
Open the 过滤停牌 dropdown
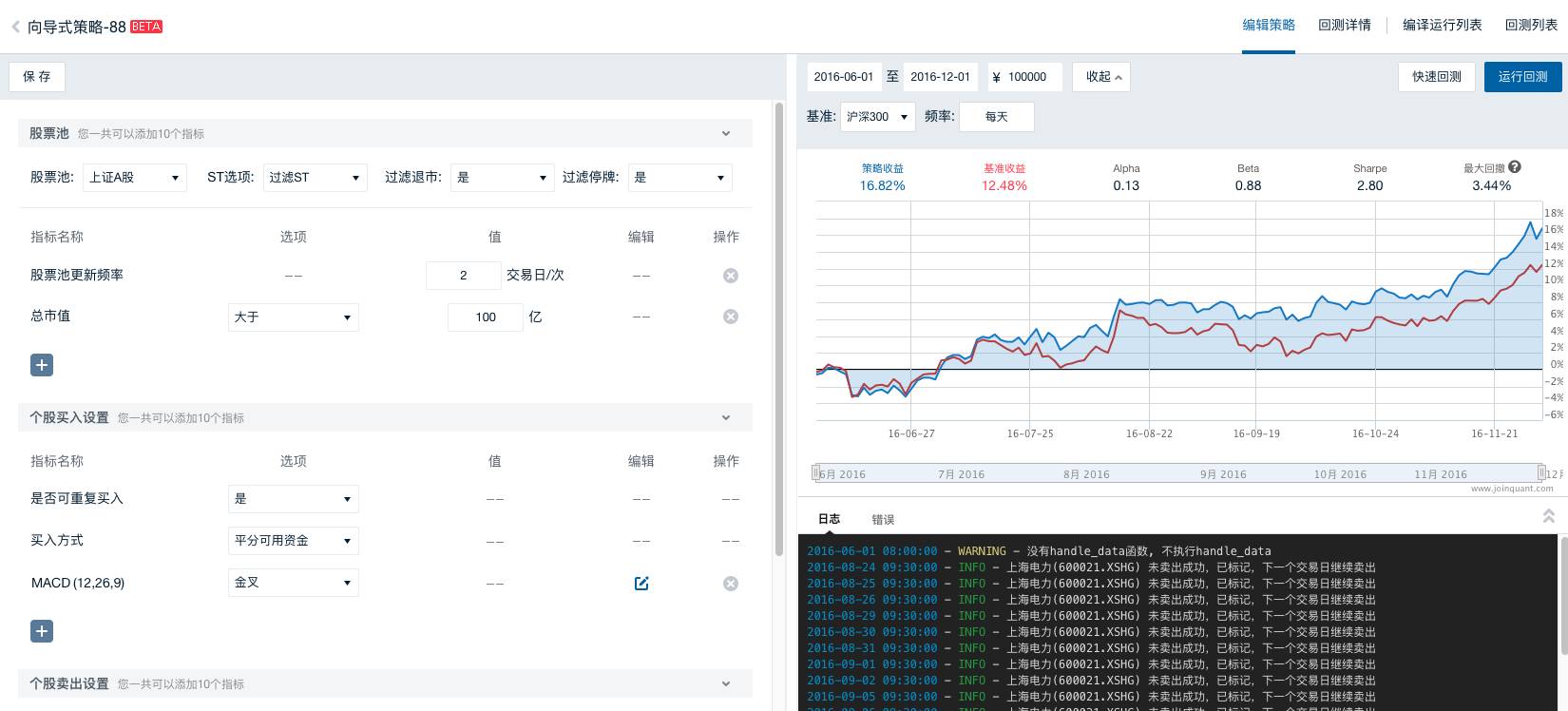click(679, 178)
